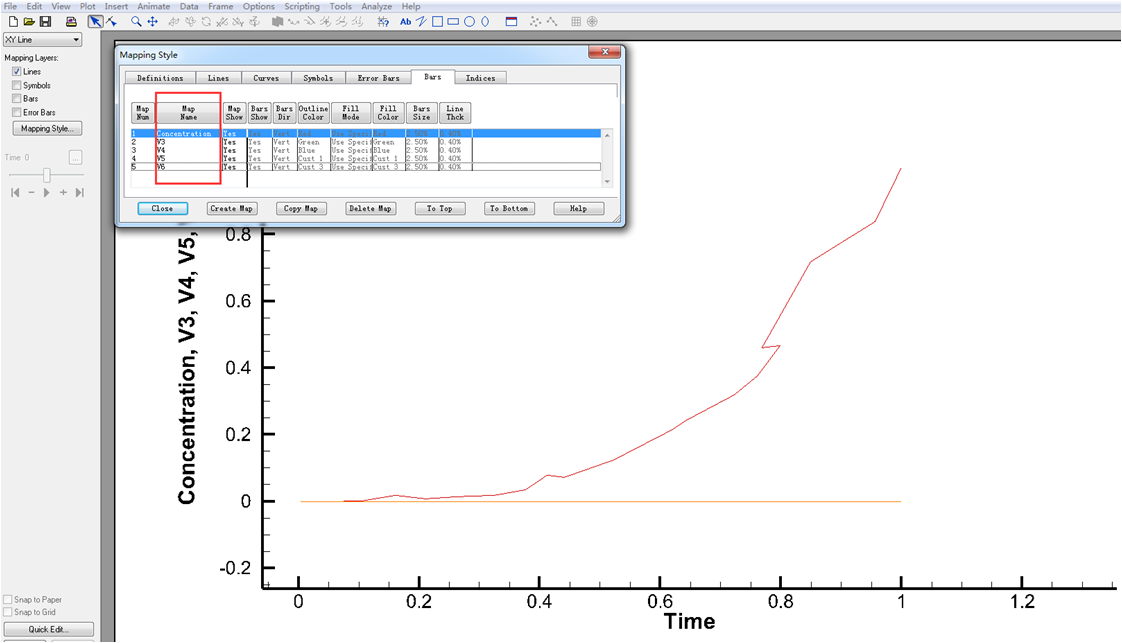Click the Create Frame tool icon

511,21
